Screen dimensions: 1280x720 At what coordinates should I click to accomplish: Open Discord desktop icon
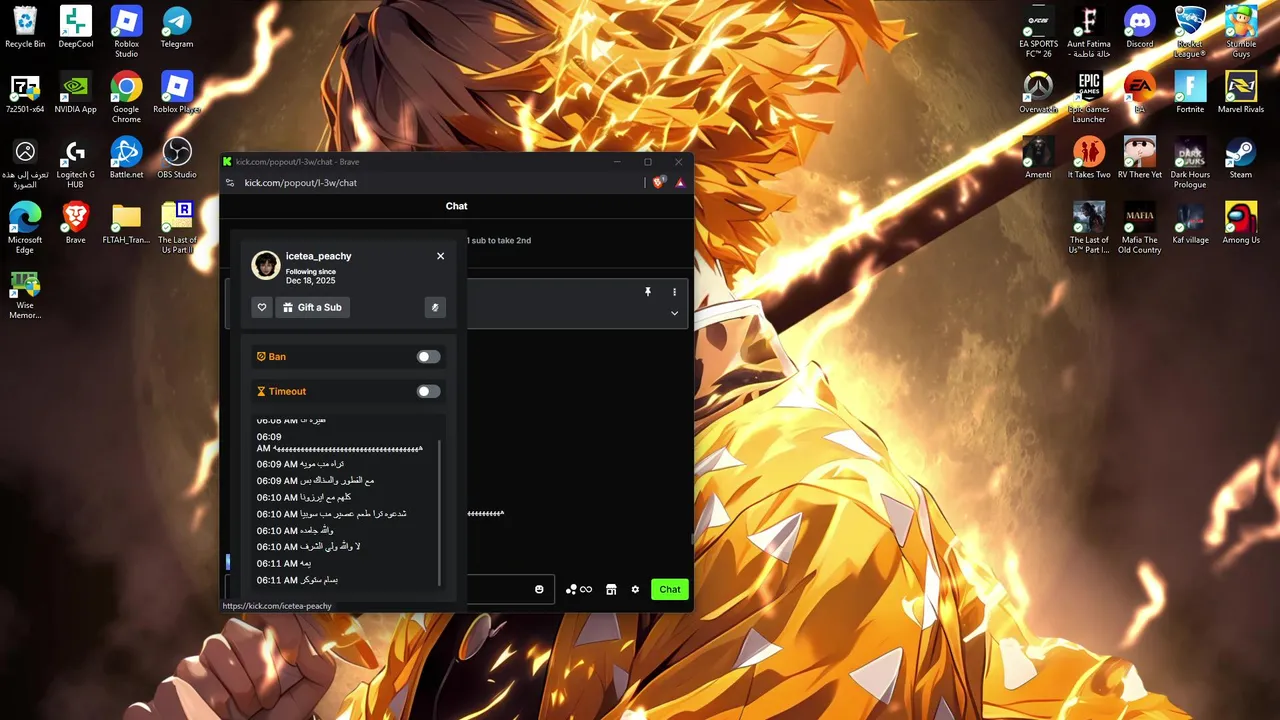[x=1140, y=27]
